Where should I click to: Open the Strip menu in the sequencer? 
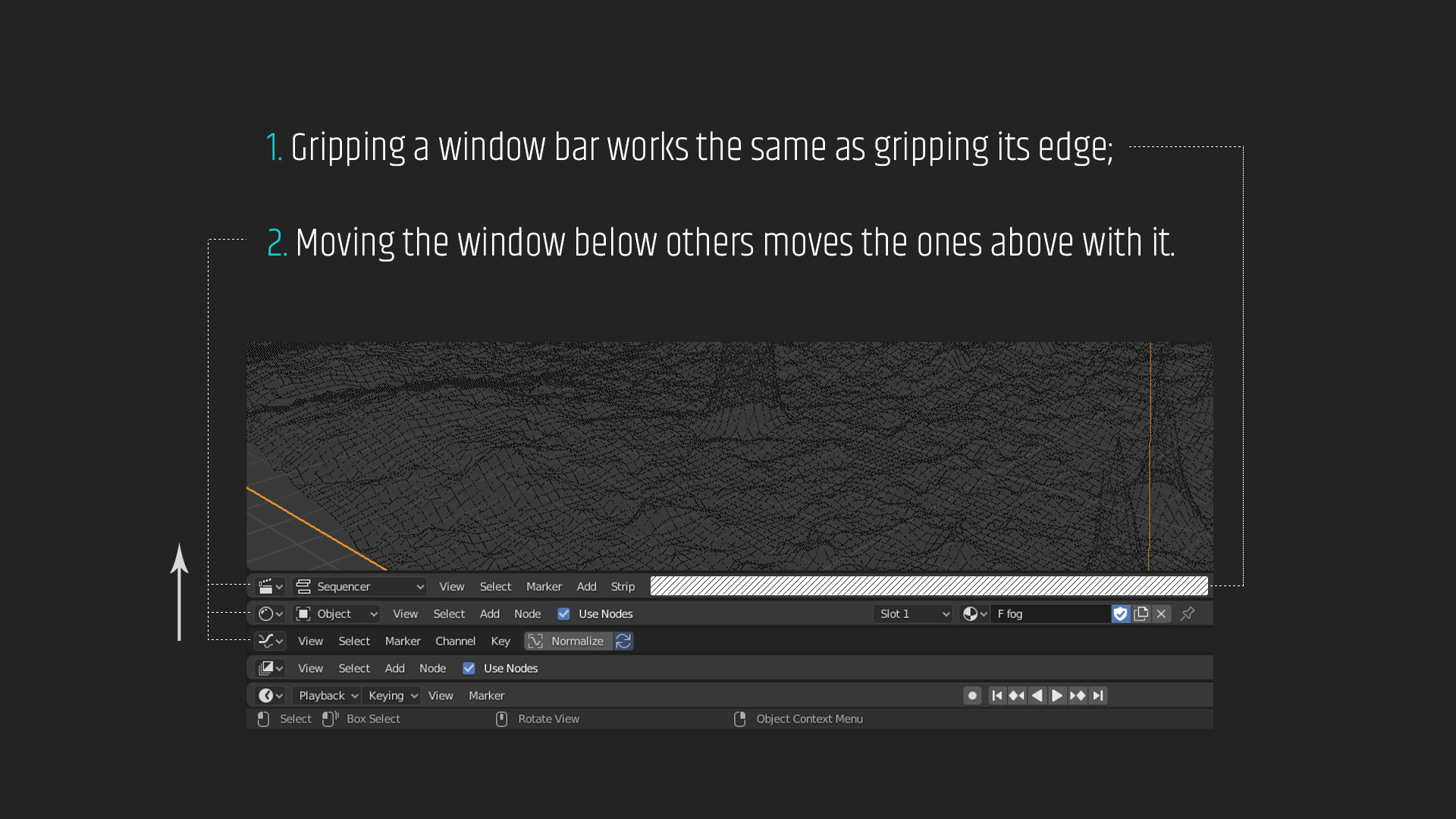pyautogui.click(x=623, y=586)
